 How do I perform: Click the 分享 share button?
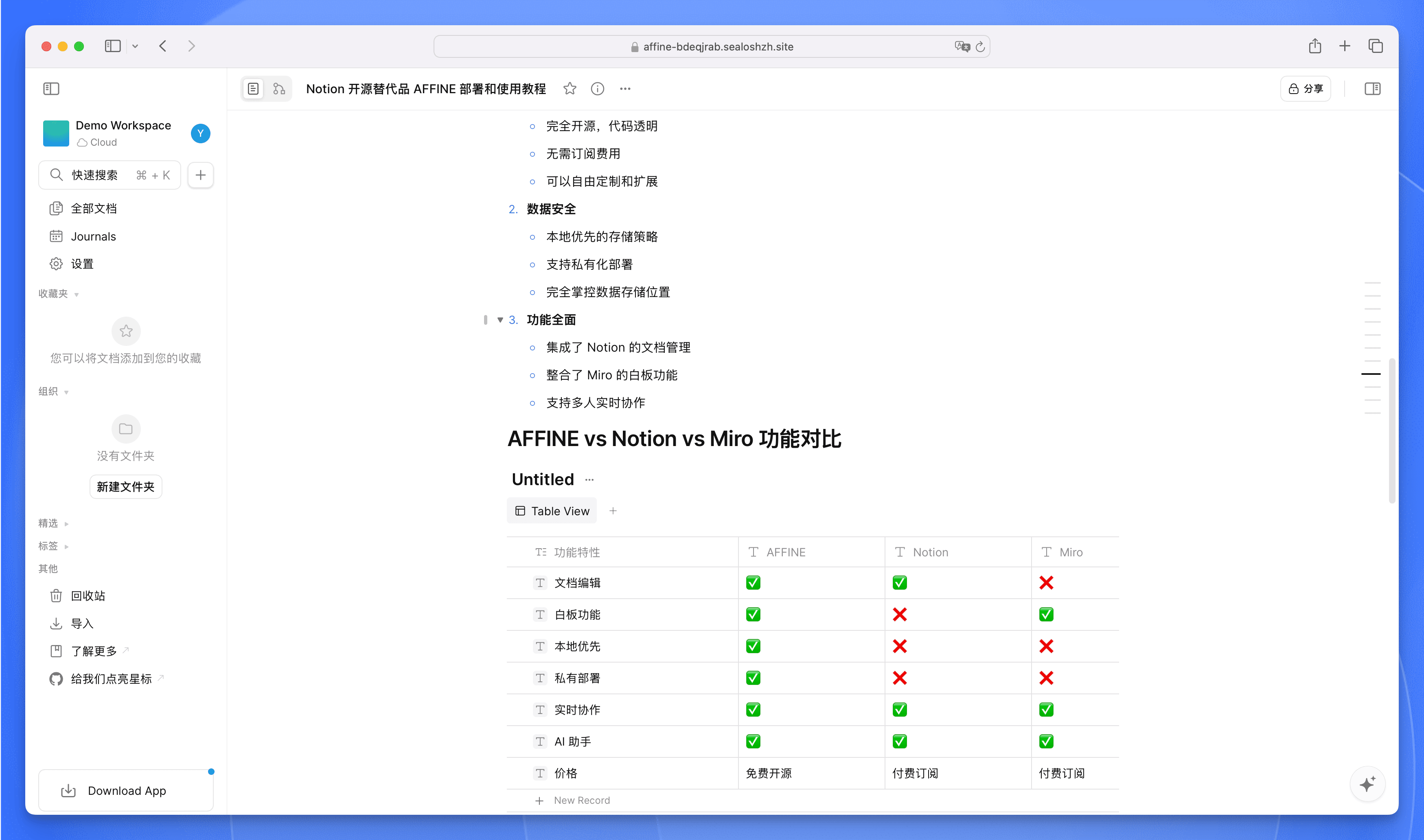[1306, 89]
